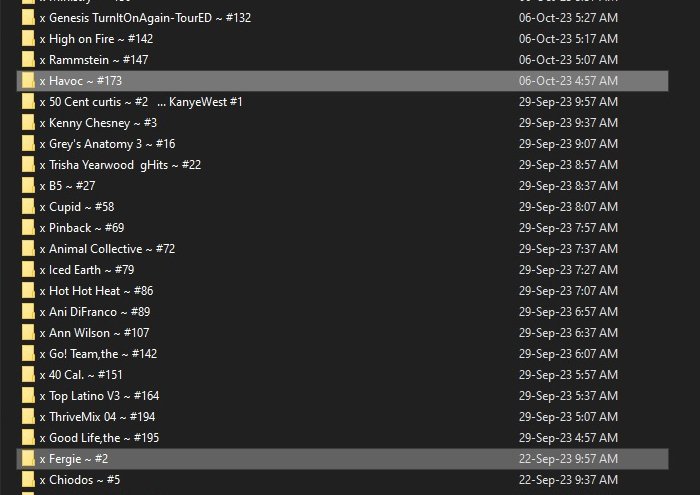
Task: Select Ani DiFranco ~ #89 entry
Action: pos(94,312)
